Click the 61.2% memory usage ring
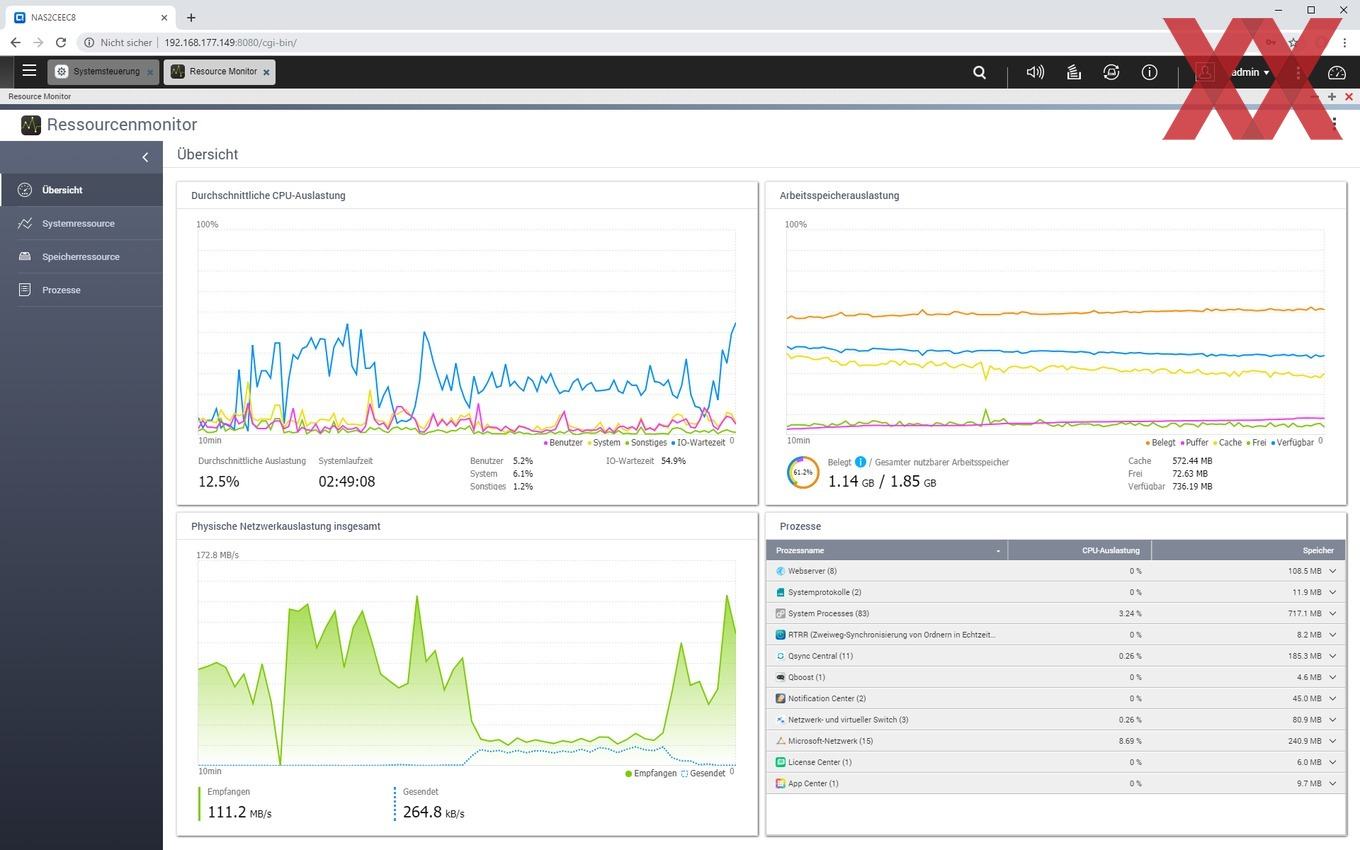Image resolution: width=1360 pixels, height=850 pixels. (803, 472)
